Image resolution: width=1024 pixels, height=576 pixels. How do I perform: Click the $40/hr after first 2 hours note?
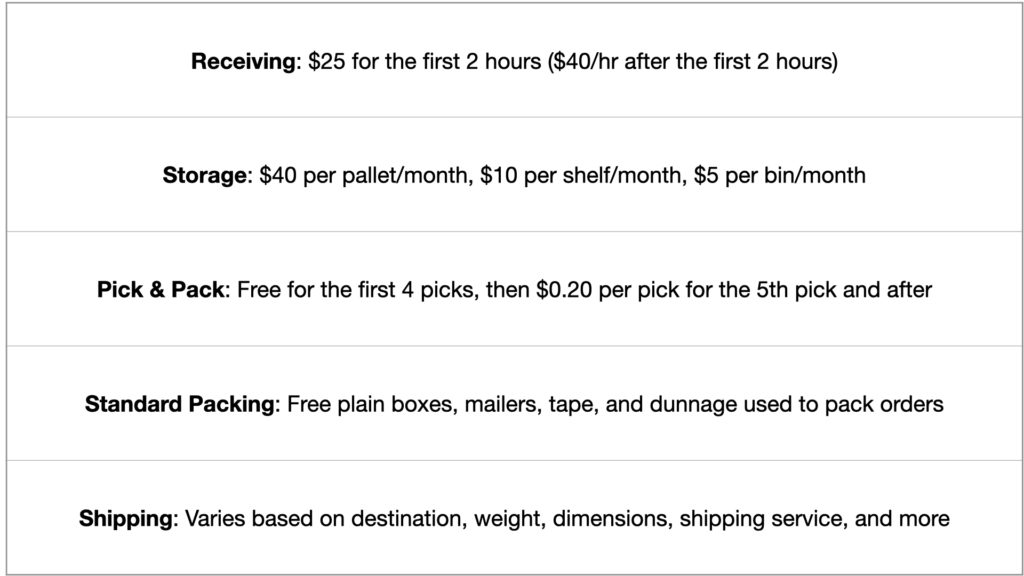[x=693, y=61]
